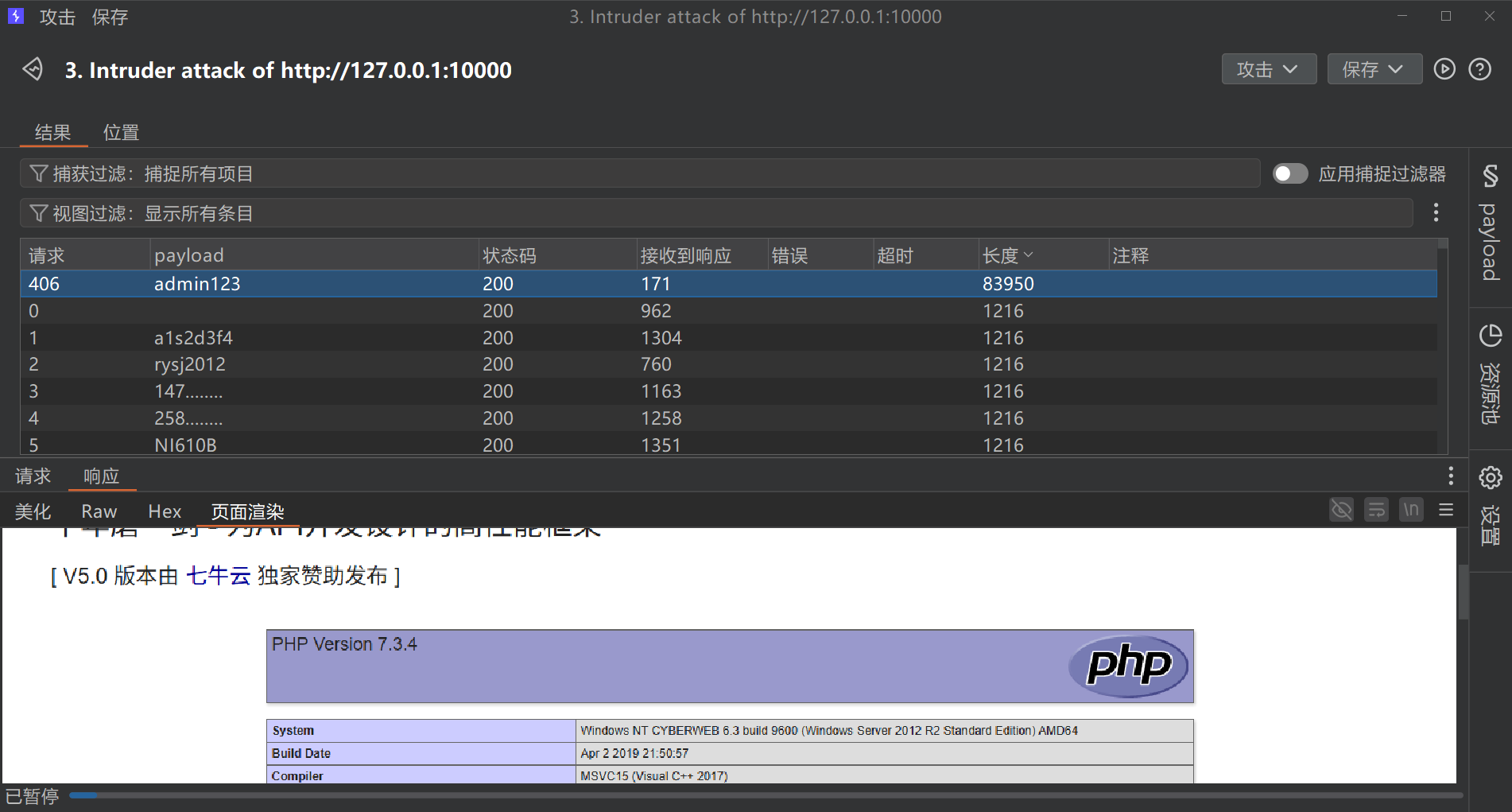
Task: Toggle the show newline \n characters button
Action: click(x=1411, y=510)
